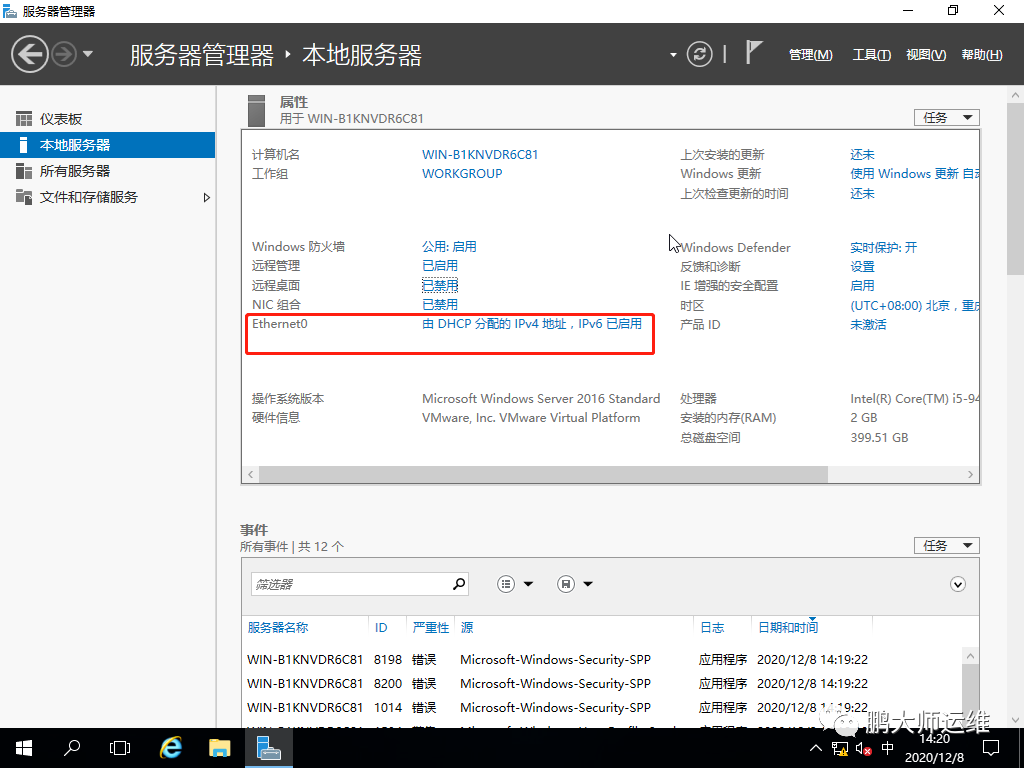Screen dimensions: 1024x768
Task: Refresh Server Manager with the refresh icon
Action: (699, 54)
